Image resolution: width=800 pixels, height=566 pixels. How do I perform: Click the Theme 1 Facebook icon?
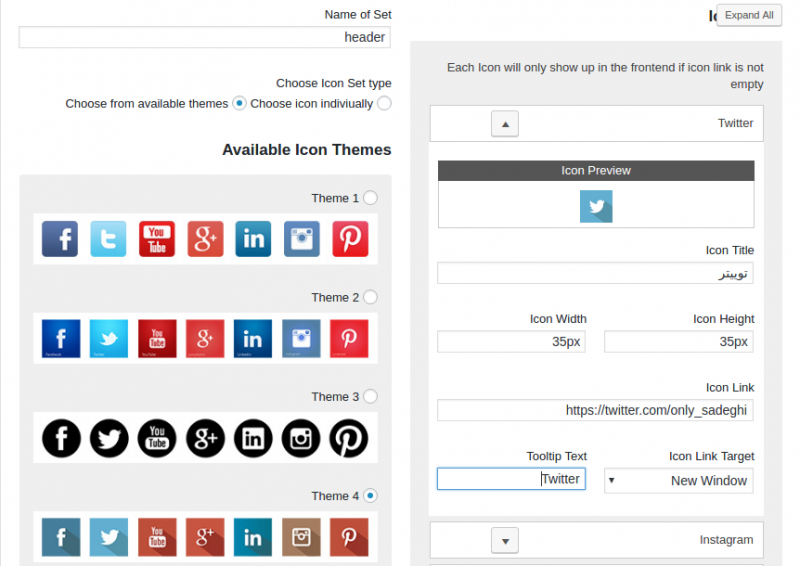tap(60, 238)
